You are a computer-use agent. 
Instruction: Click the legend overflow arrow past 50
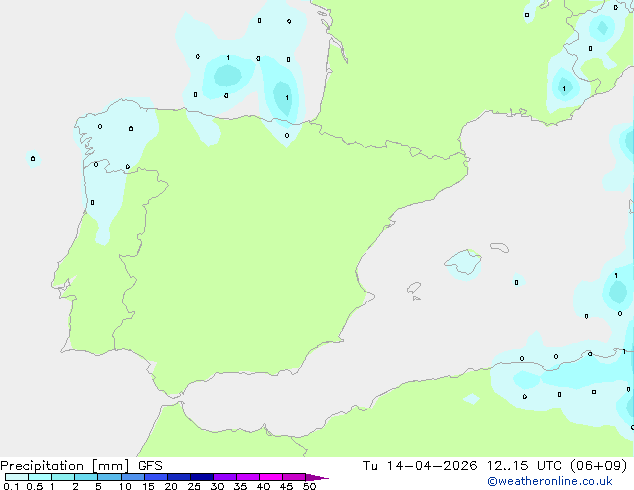[x=317, y=477]
